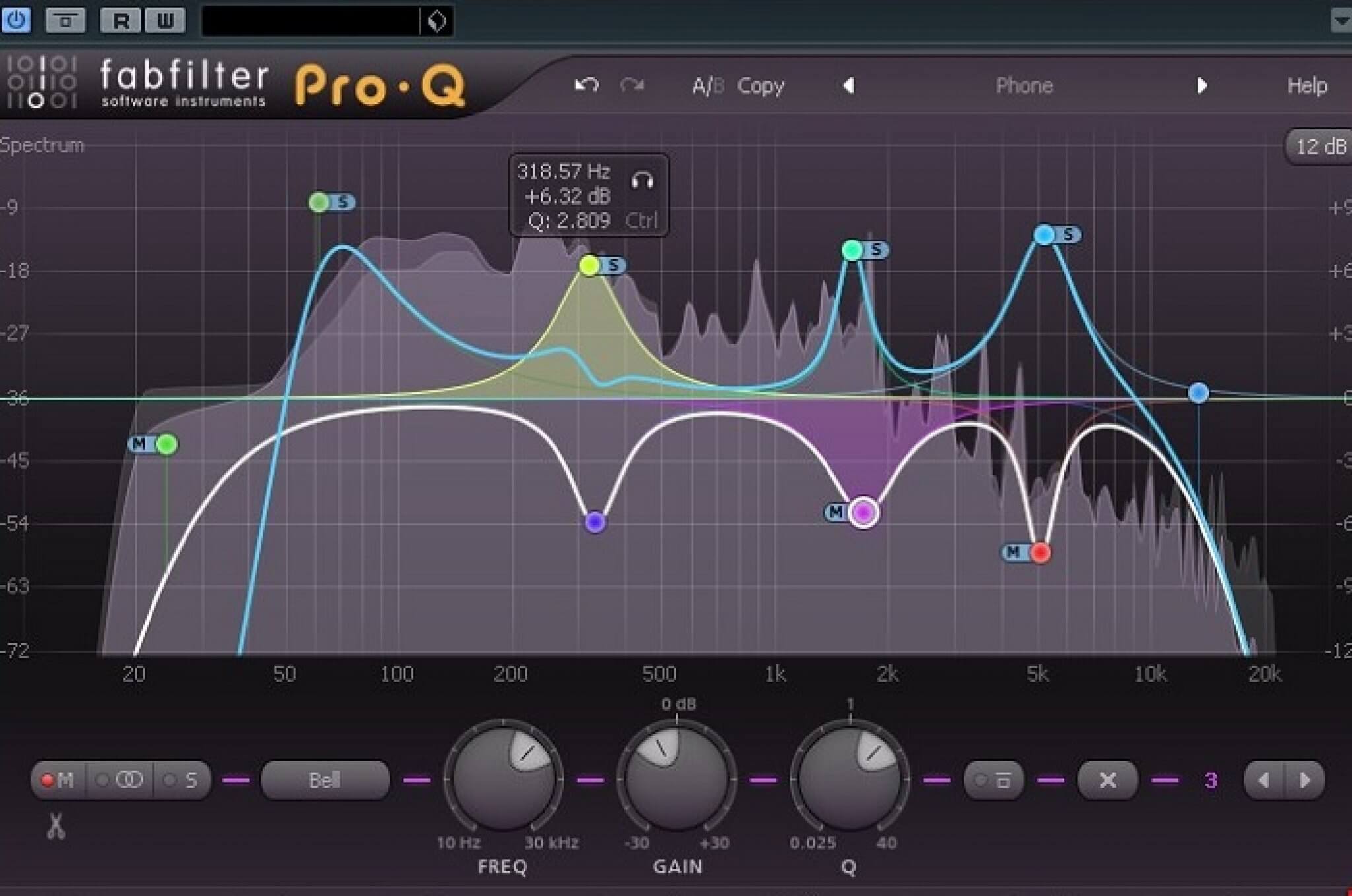Viewport: 1352px width, 896px height.
Task: Click the Copy button
Action: point(760,86)
